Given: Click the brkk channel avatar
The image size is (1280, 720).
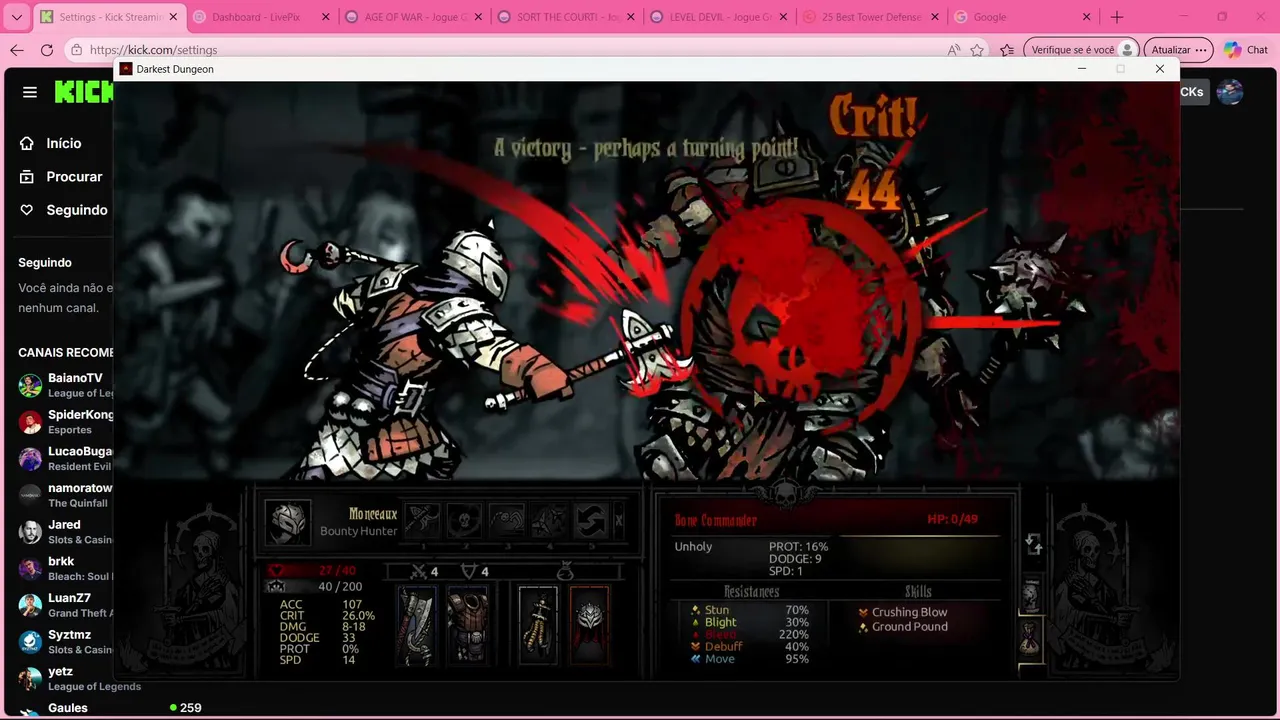Looking at the screenshot, I should [30, 568].
